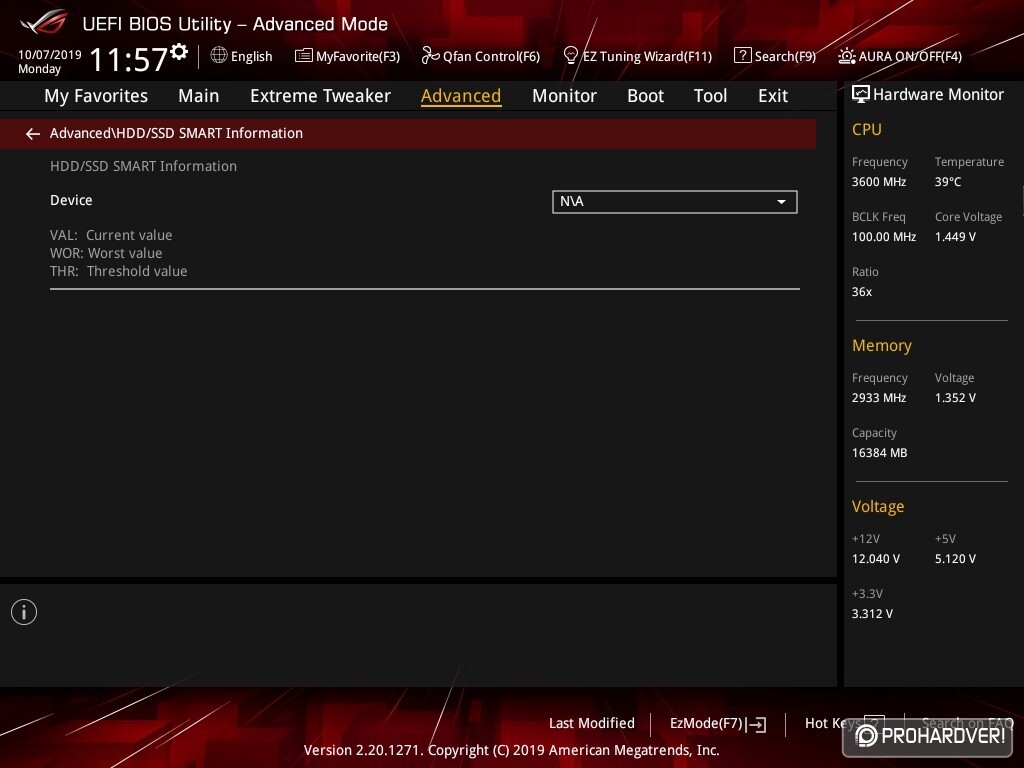Click the Memory section heading
This screenshot has width=1024, height=768.
[x=882, y=346]
